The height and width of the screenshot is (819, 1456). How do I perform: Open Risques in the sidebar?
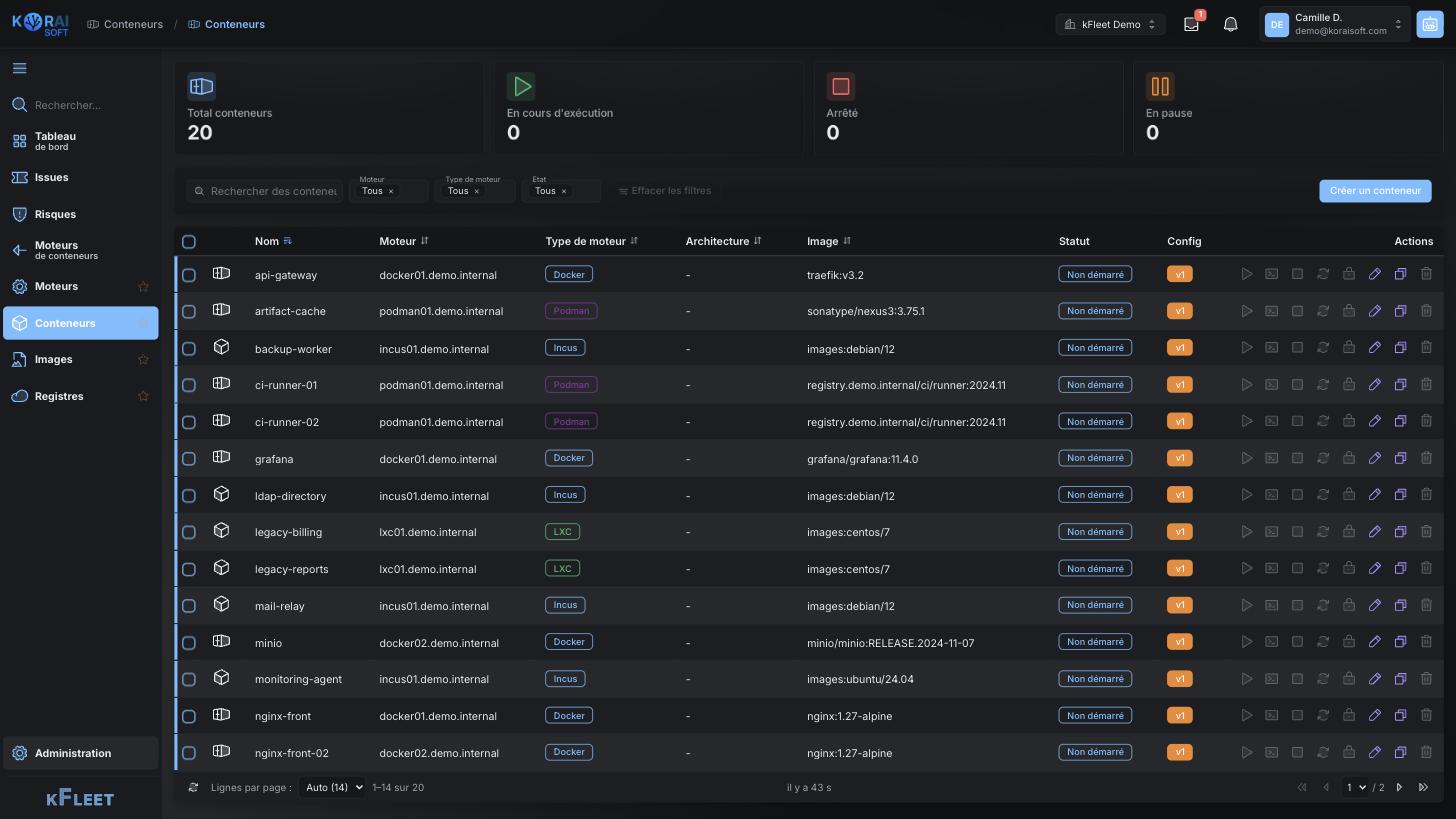[x=80, y=214]
